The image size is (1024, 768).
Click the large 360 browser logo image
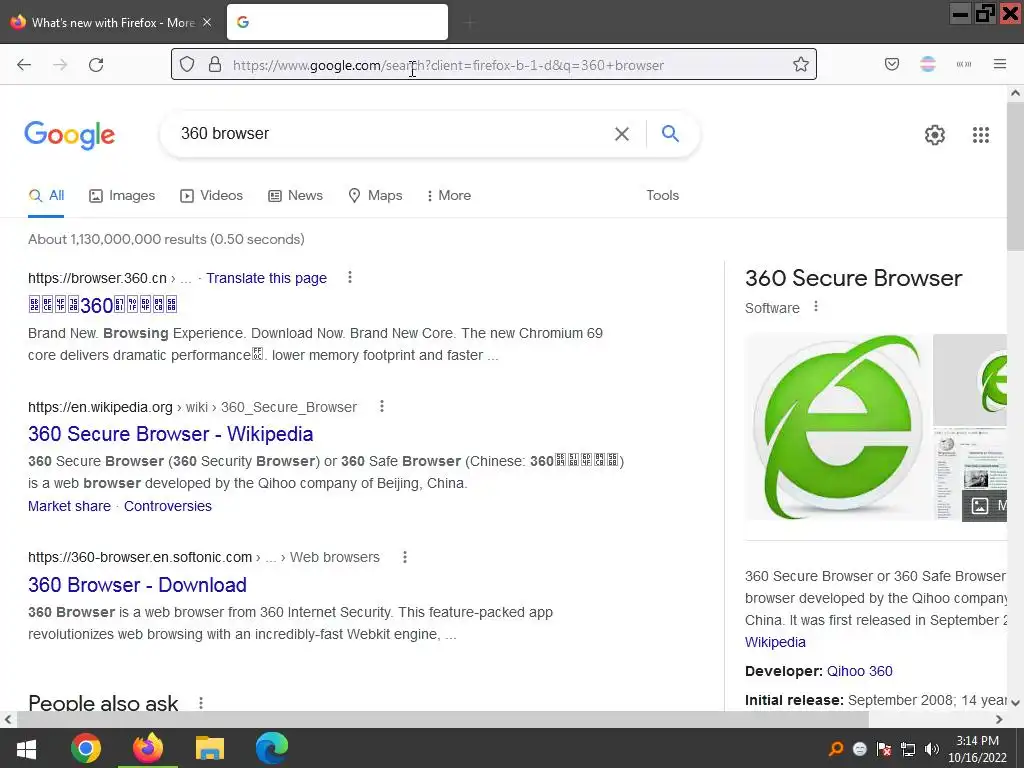tap(838, 427)
